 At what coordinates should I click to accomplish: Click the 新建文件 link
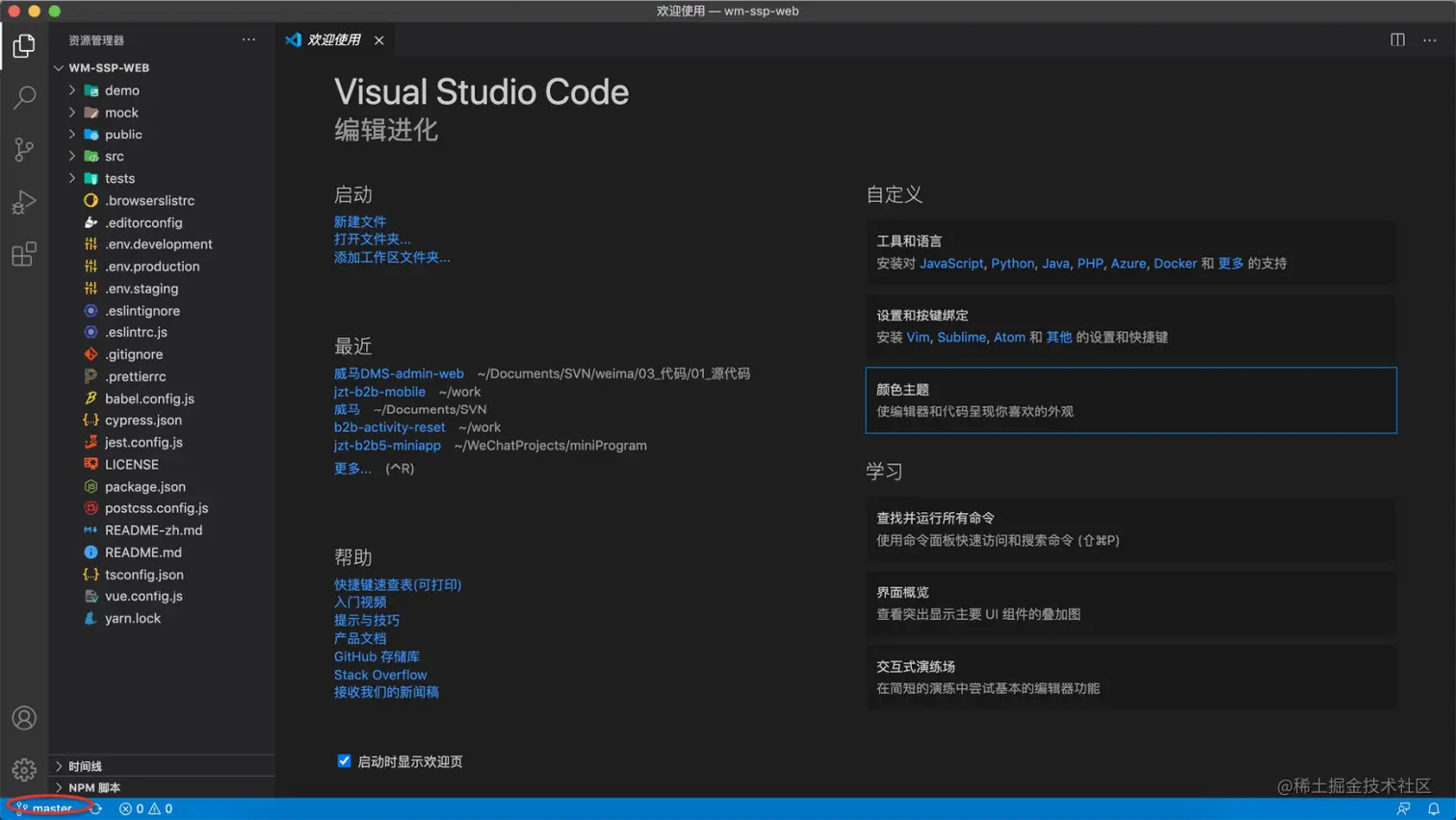pyautogui.click(x=360, y=221)
